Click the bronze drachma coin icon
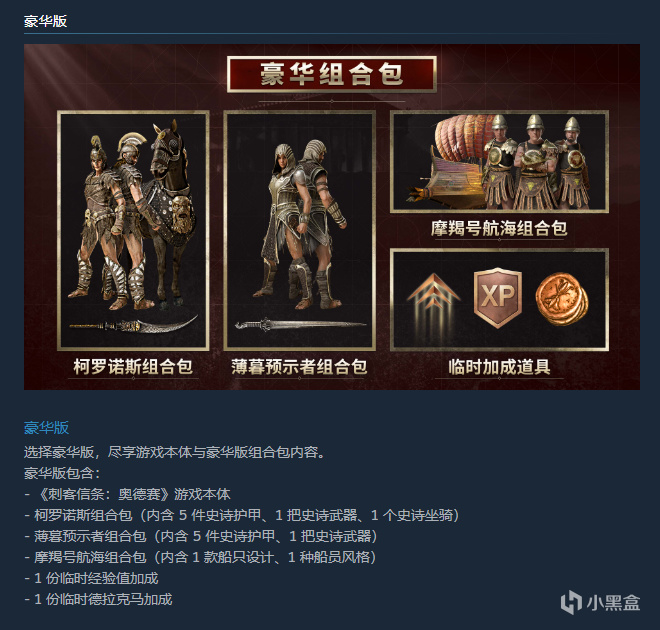660x630 pixels. point(562,299)
